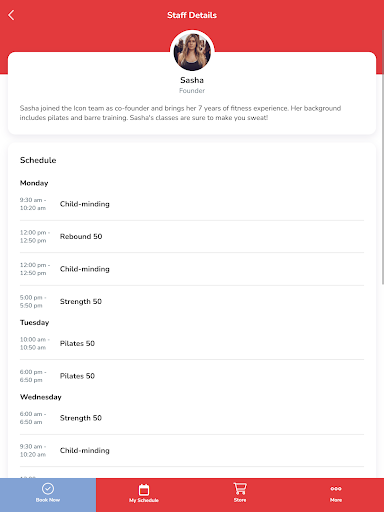
Task: Click the Store tab label
Action: [240, 500]
